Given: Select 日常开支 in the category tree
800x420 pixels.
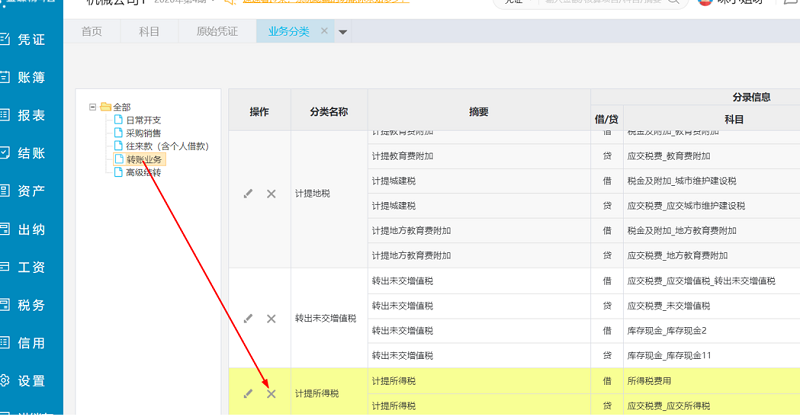Looking at the screenshot, I should 142,120.
